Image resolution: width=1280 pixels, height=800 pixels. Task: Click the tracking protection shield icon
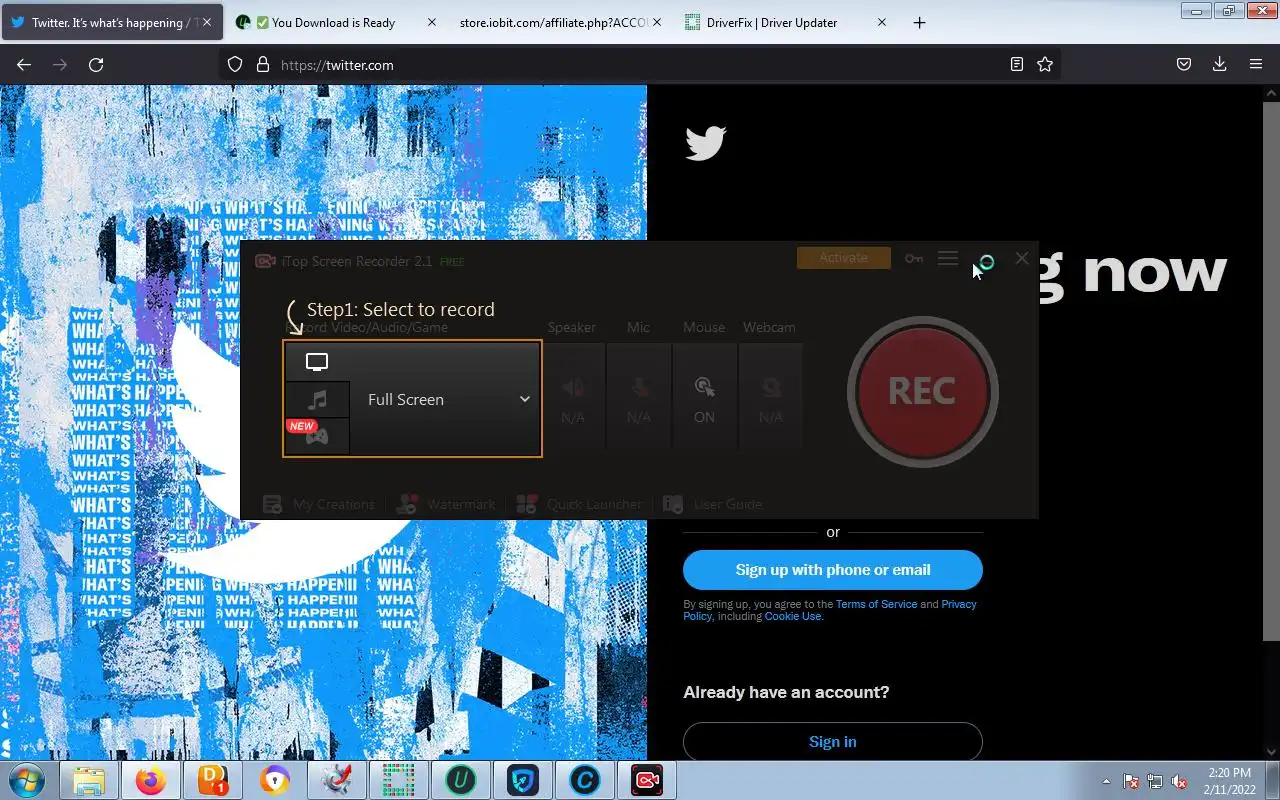(235, 64)
